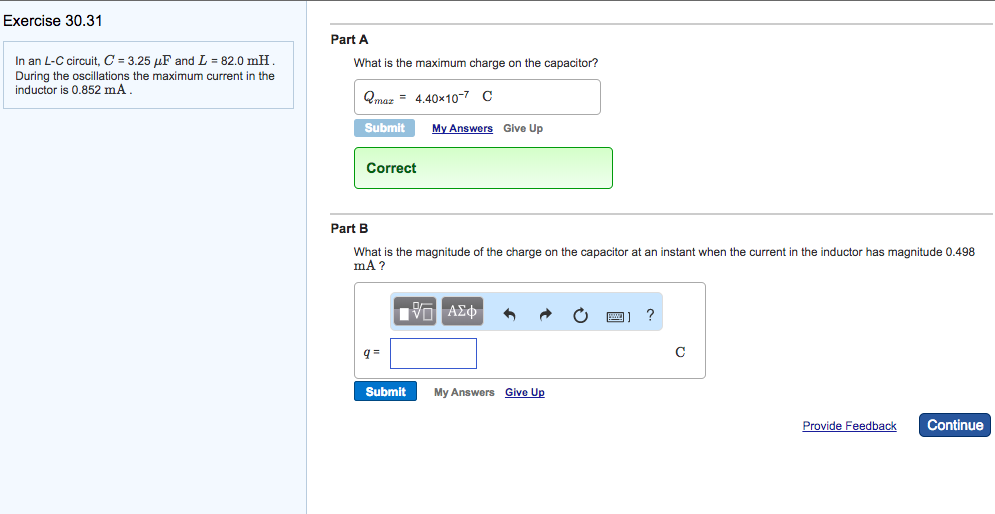Reset the answer box with circular arrow

coord(580,316)
